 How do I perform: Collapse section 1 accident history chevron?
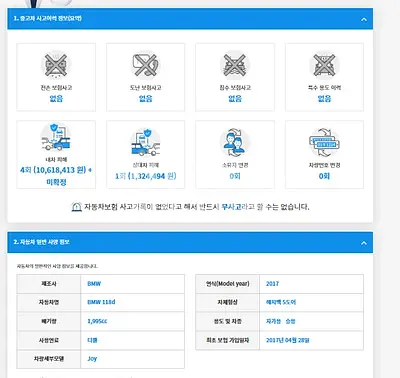pyautogui.click(x=364, y=19)
